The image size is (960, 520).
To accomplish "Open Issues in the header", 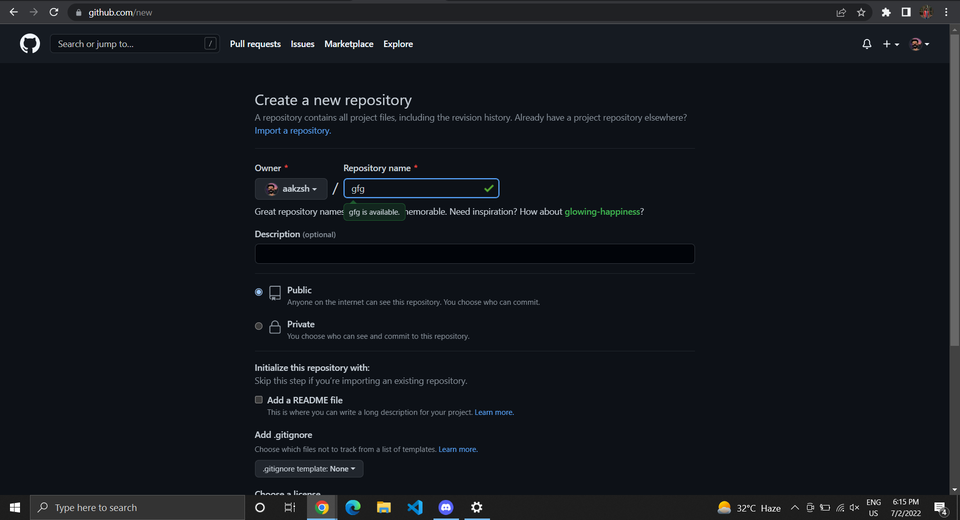I will click(302, 44).
